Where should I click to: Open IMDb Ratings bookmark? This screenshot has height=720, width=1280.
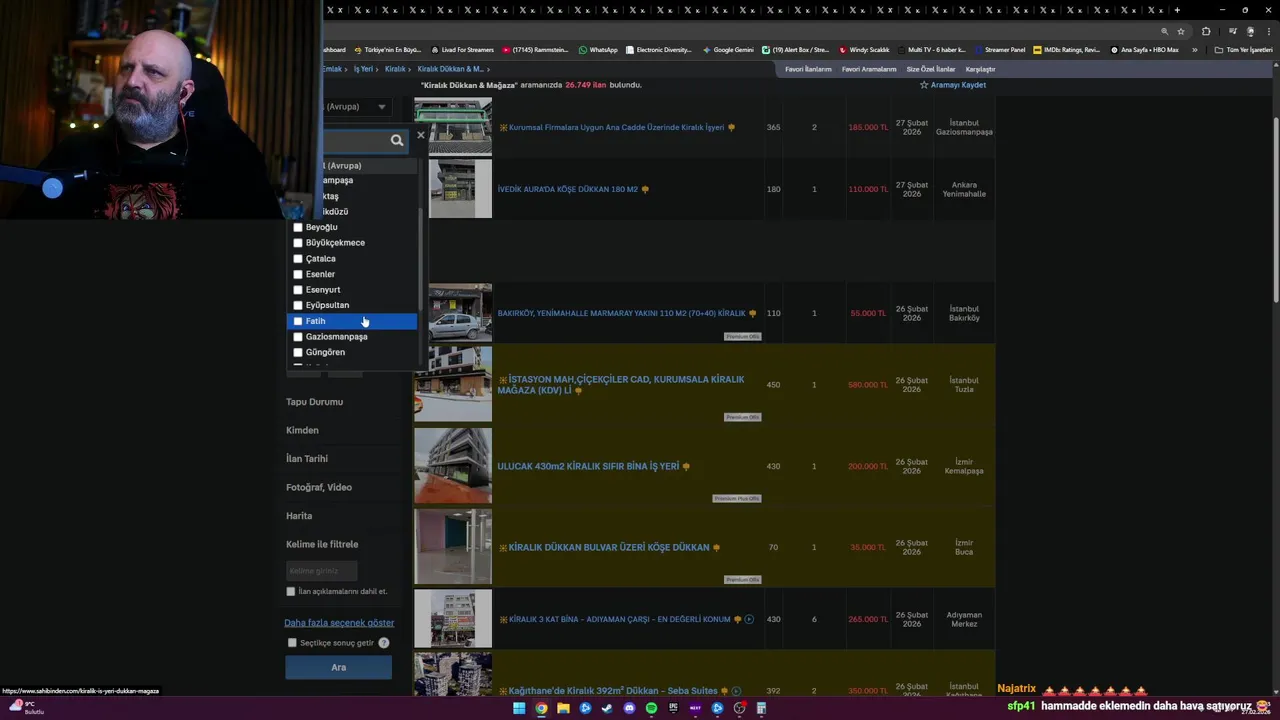point(1066,49)
